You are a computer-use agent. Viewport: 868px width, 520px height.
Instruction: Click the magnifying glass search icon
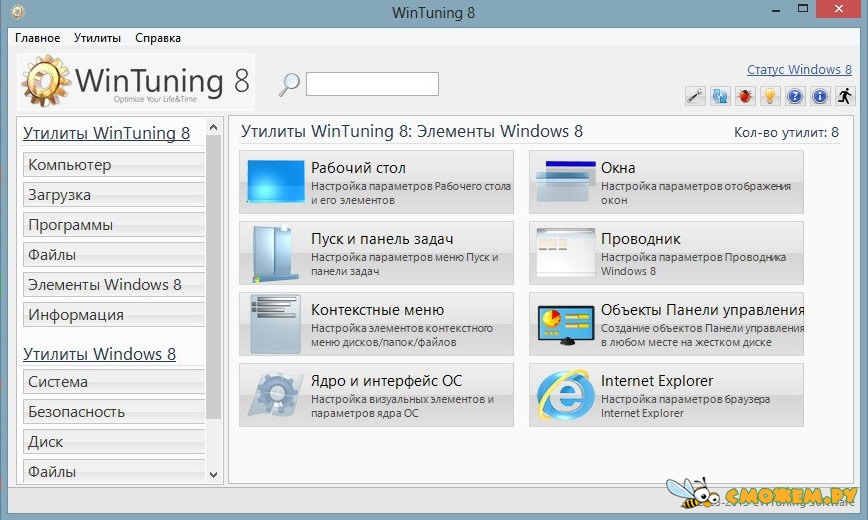point(288,84)
